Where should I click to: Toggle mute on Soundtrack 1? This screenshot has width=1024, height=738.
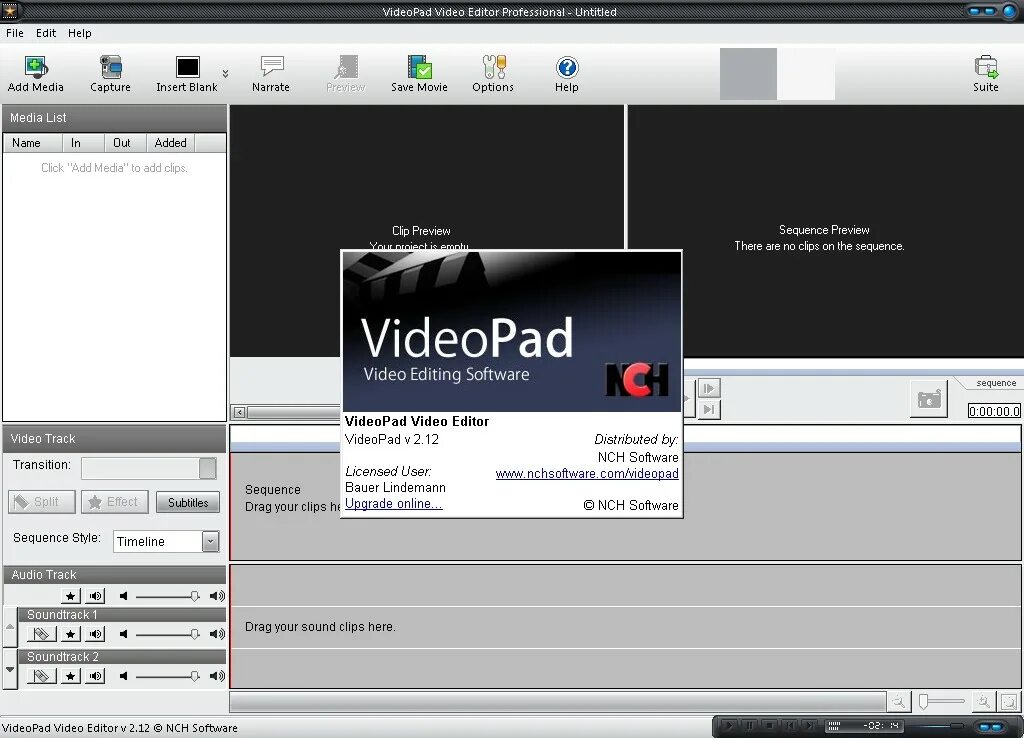pos(96,634)
